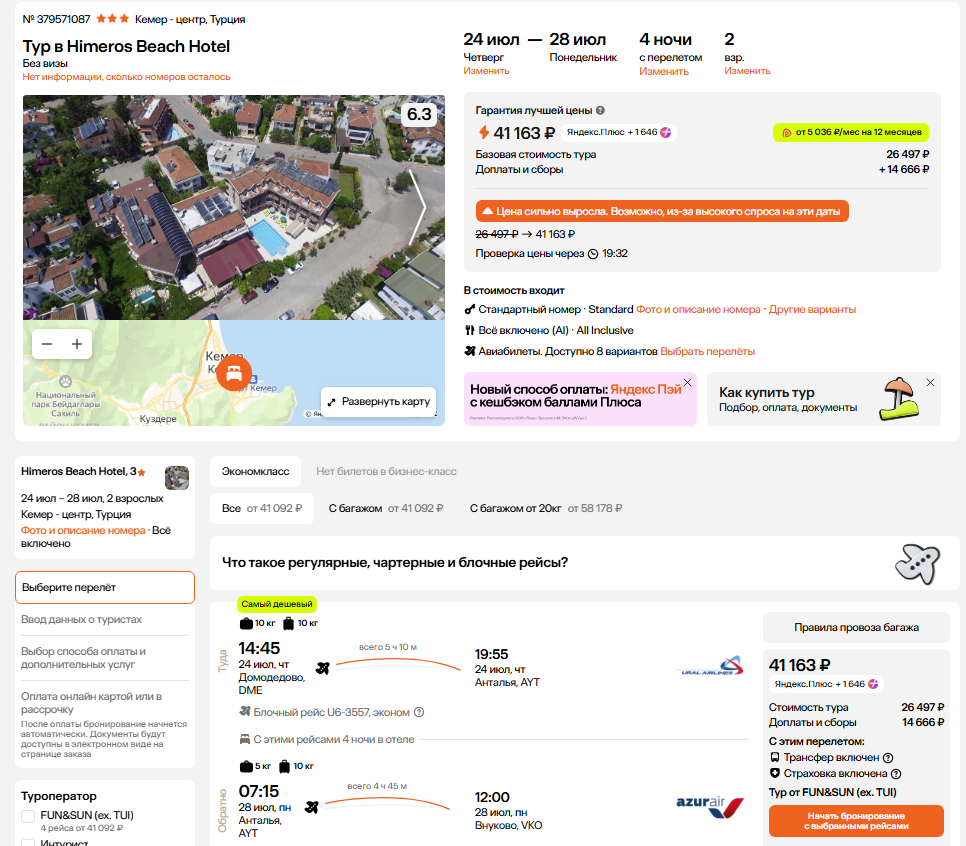Click the Azur Air logo
This screenshot has width=966, height=846.
710,807
